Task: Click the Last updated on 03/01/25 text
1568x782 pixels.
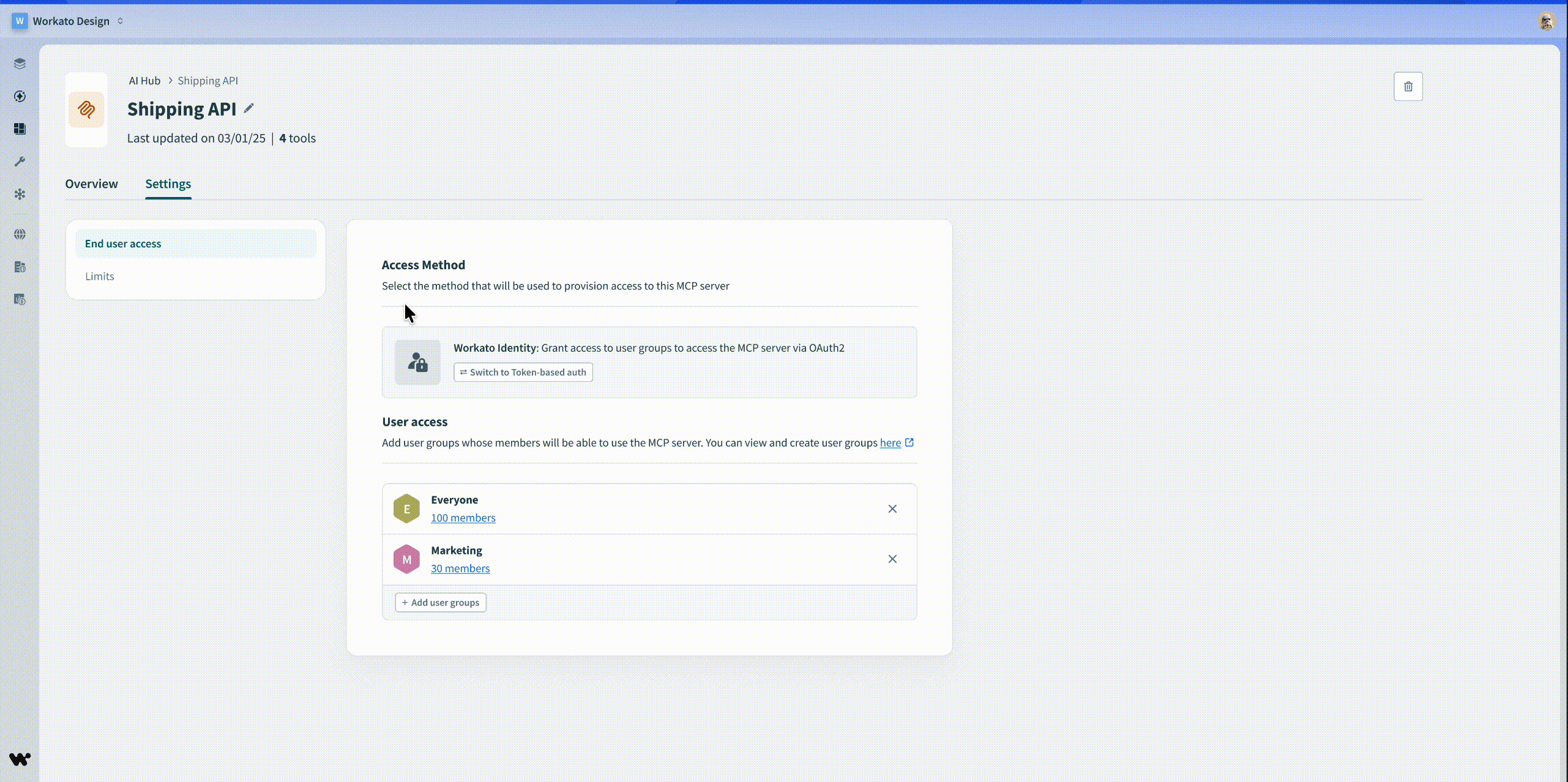Action: pyautogui.click(x=196, y=138)
